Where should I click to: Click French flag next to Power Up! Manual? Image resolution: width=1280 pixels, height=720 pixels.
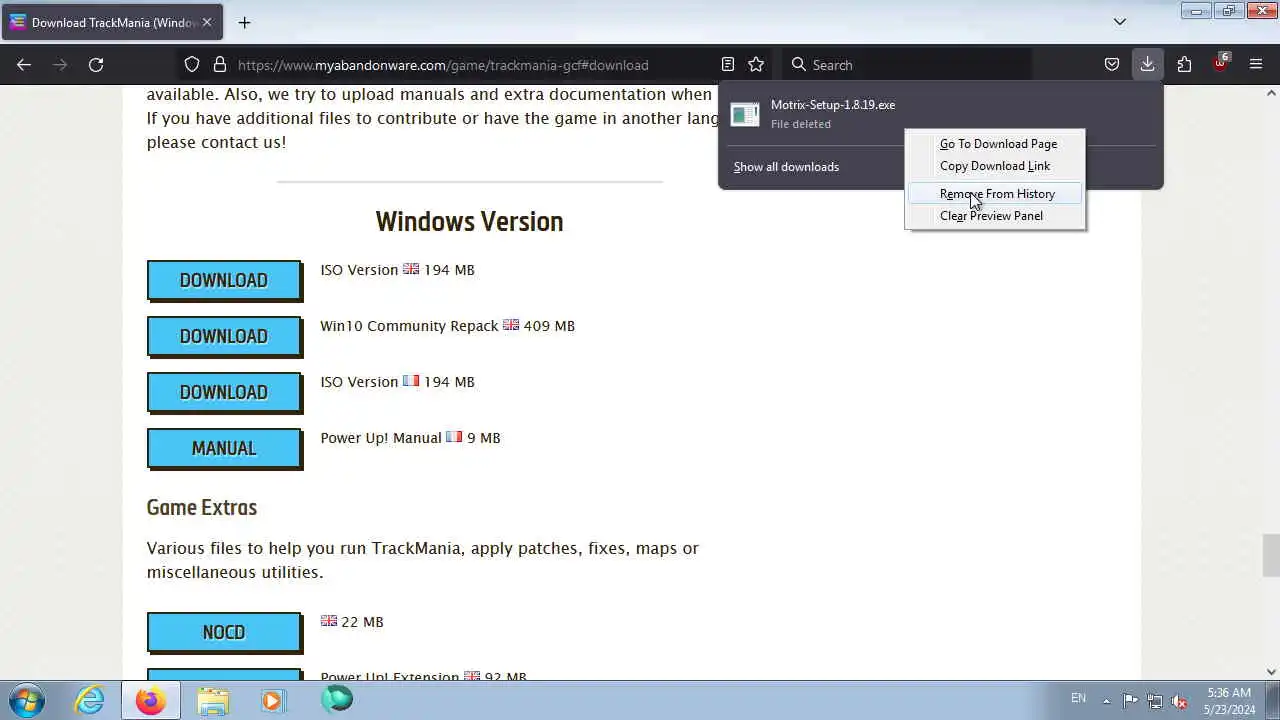point(454,437)
